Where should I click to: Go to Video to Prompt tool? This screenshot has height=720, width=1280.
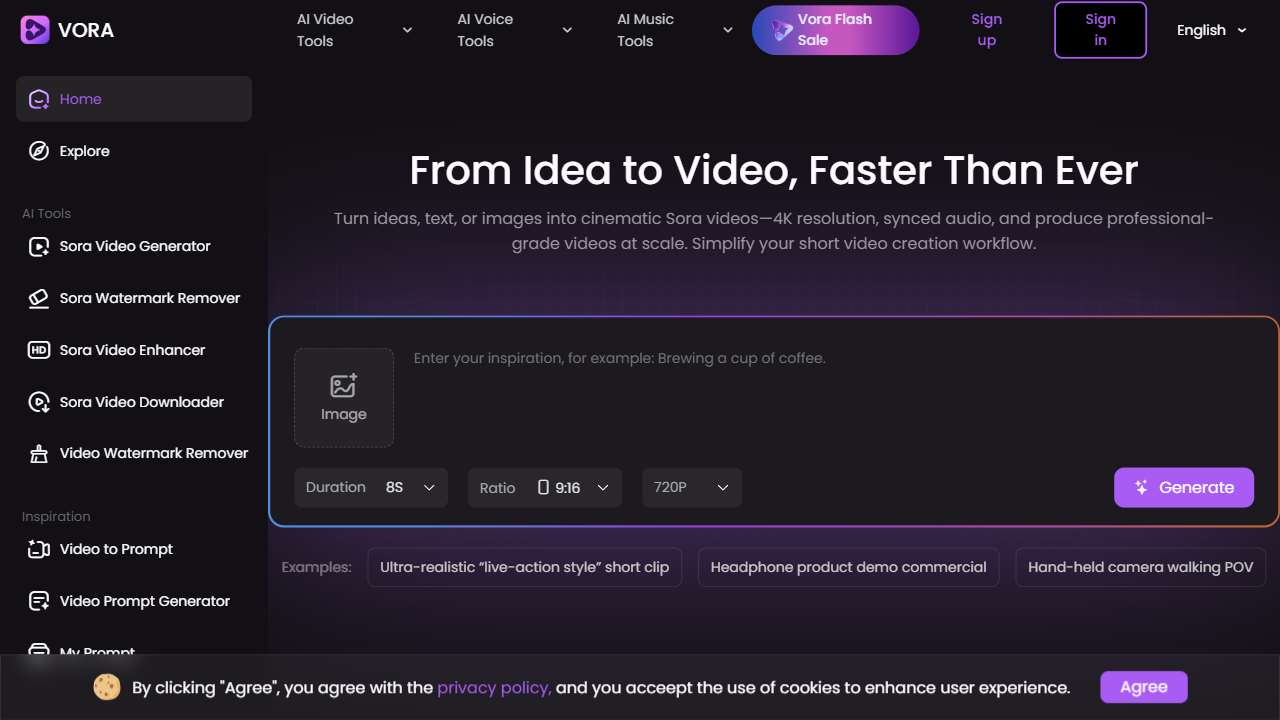point(116,549)
